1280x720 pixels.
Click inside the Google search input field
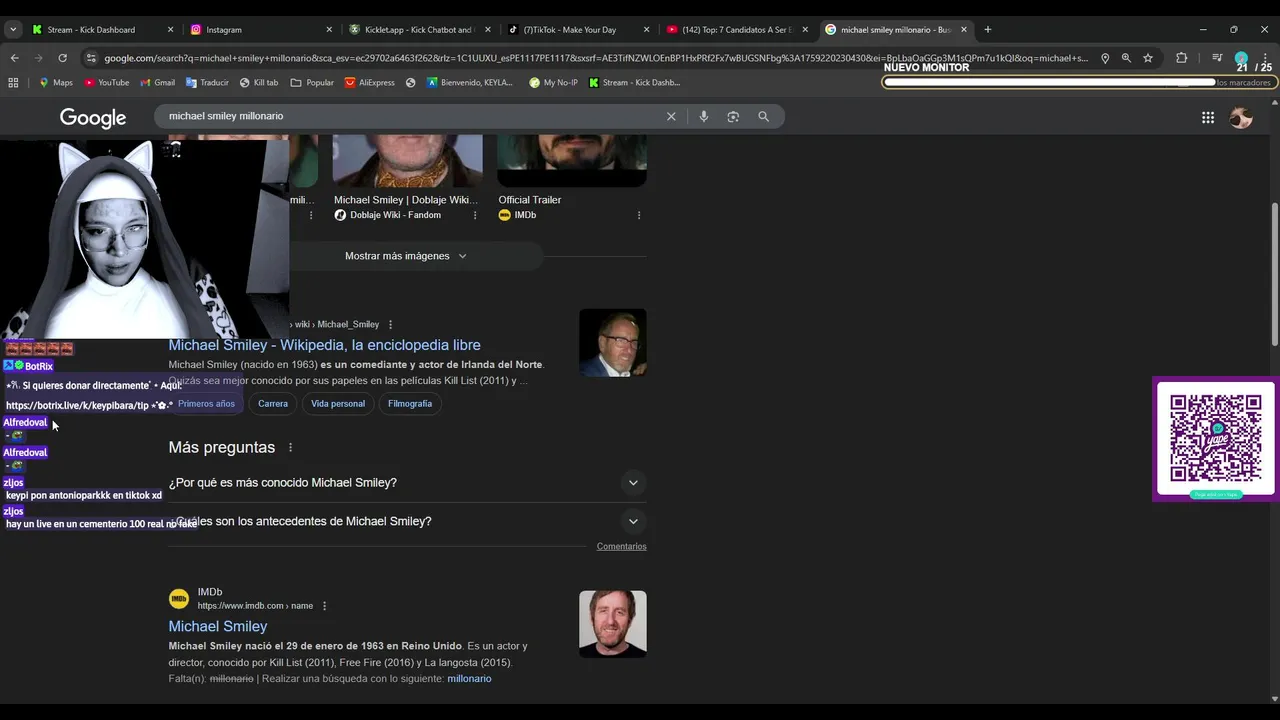410,116
